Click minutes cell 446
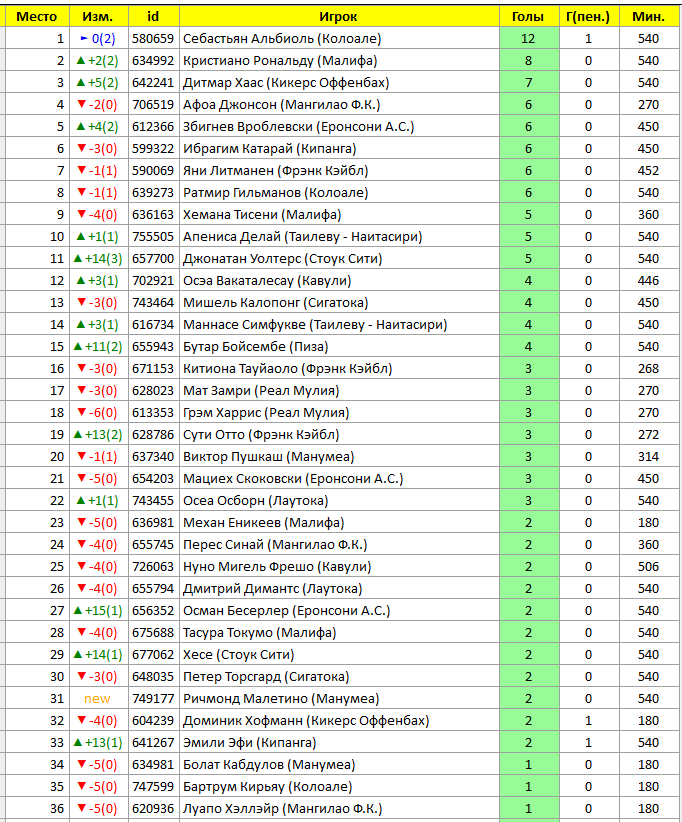This screenshot has height=822, width=682. pyautogui.click(x=648, y=281)
